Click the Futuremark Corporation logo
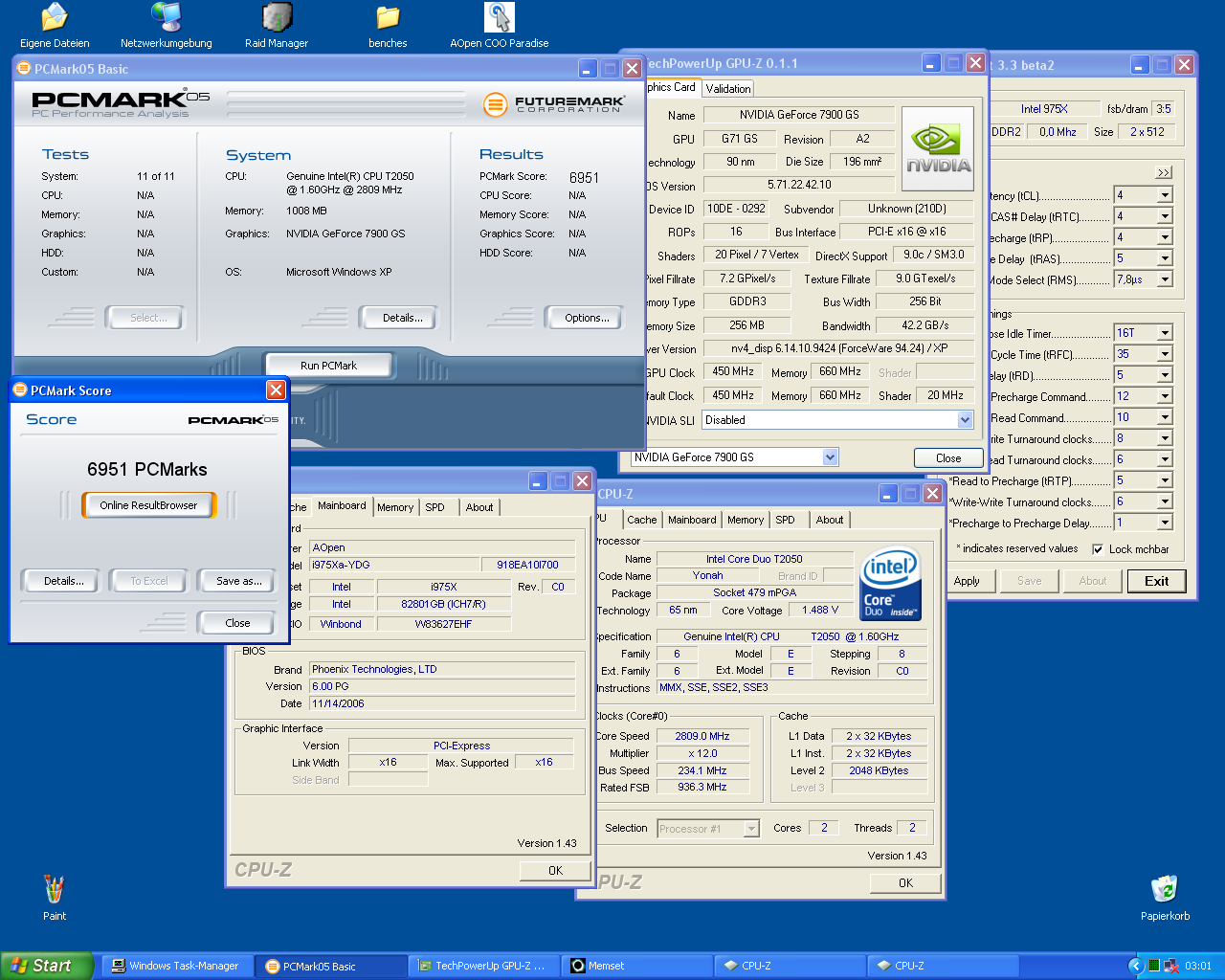 pos(554,103)
